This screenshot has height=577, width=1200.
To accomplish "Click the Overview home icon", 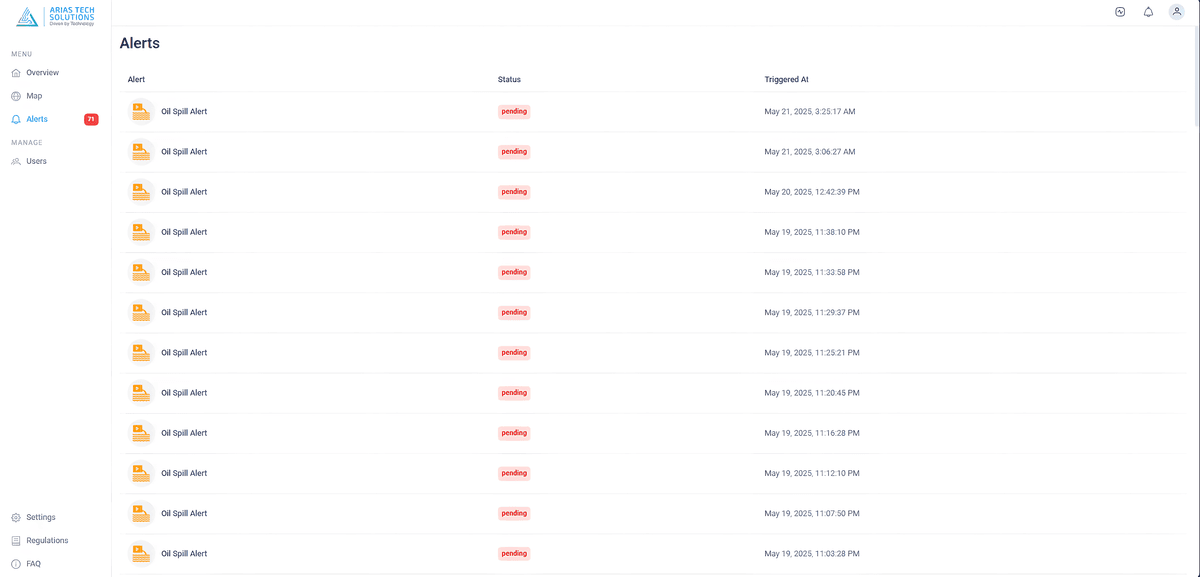I will [x=16, y=73].
